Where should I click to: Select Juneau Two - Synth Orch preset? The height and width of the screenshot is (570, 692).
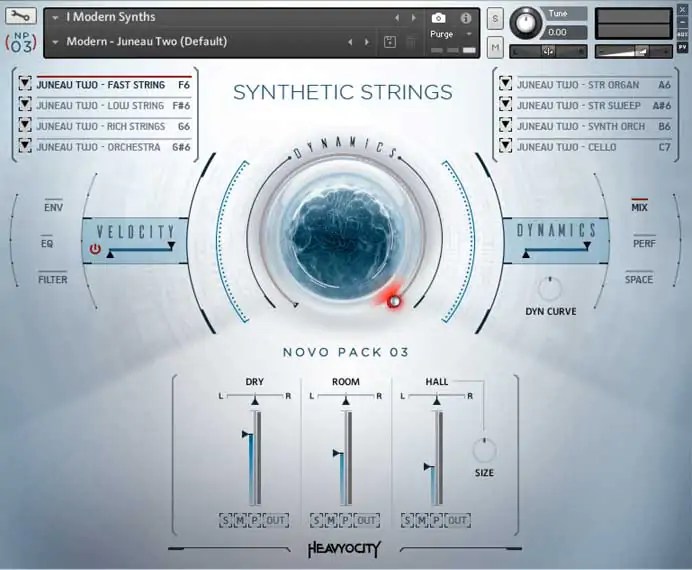(x=594, y=126)
